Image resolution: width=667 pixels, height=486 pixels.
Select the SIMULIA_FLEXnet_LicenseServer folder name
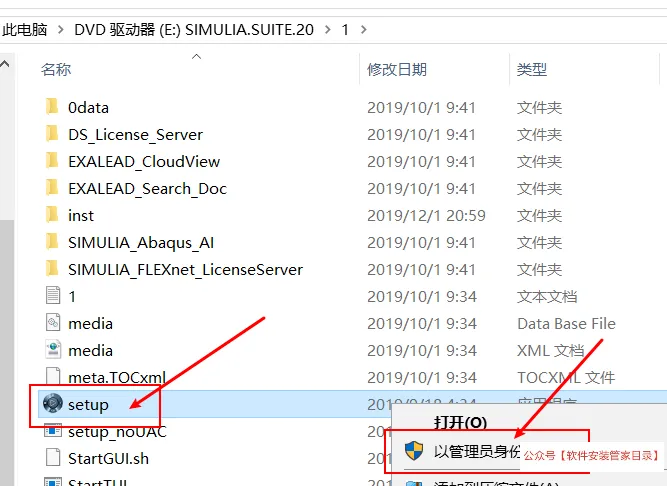(185, 270)
